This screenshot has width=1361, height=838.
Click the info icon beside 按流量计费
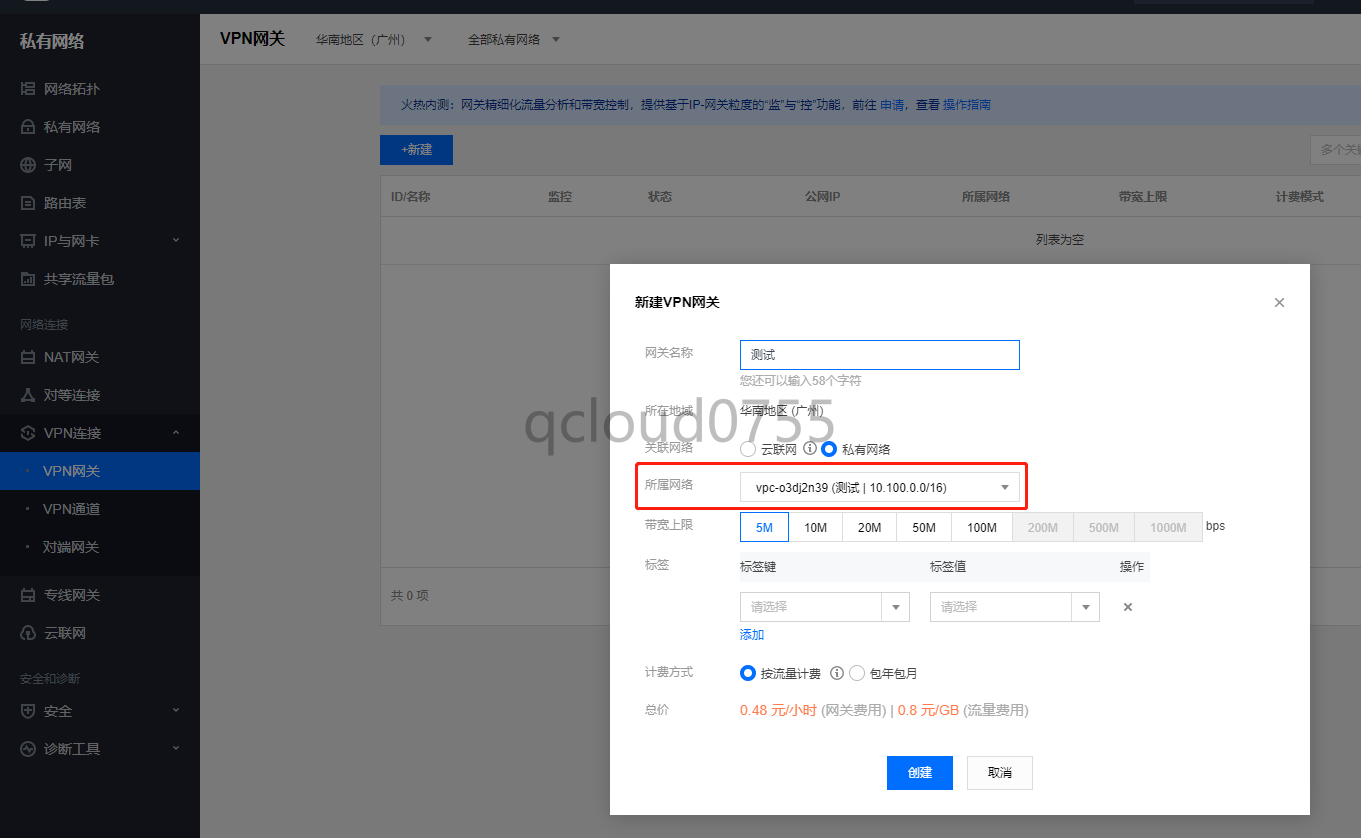tap(837, 673)
